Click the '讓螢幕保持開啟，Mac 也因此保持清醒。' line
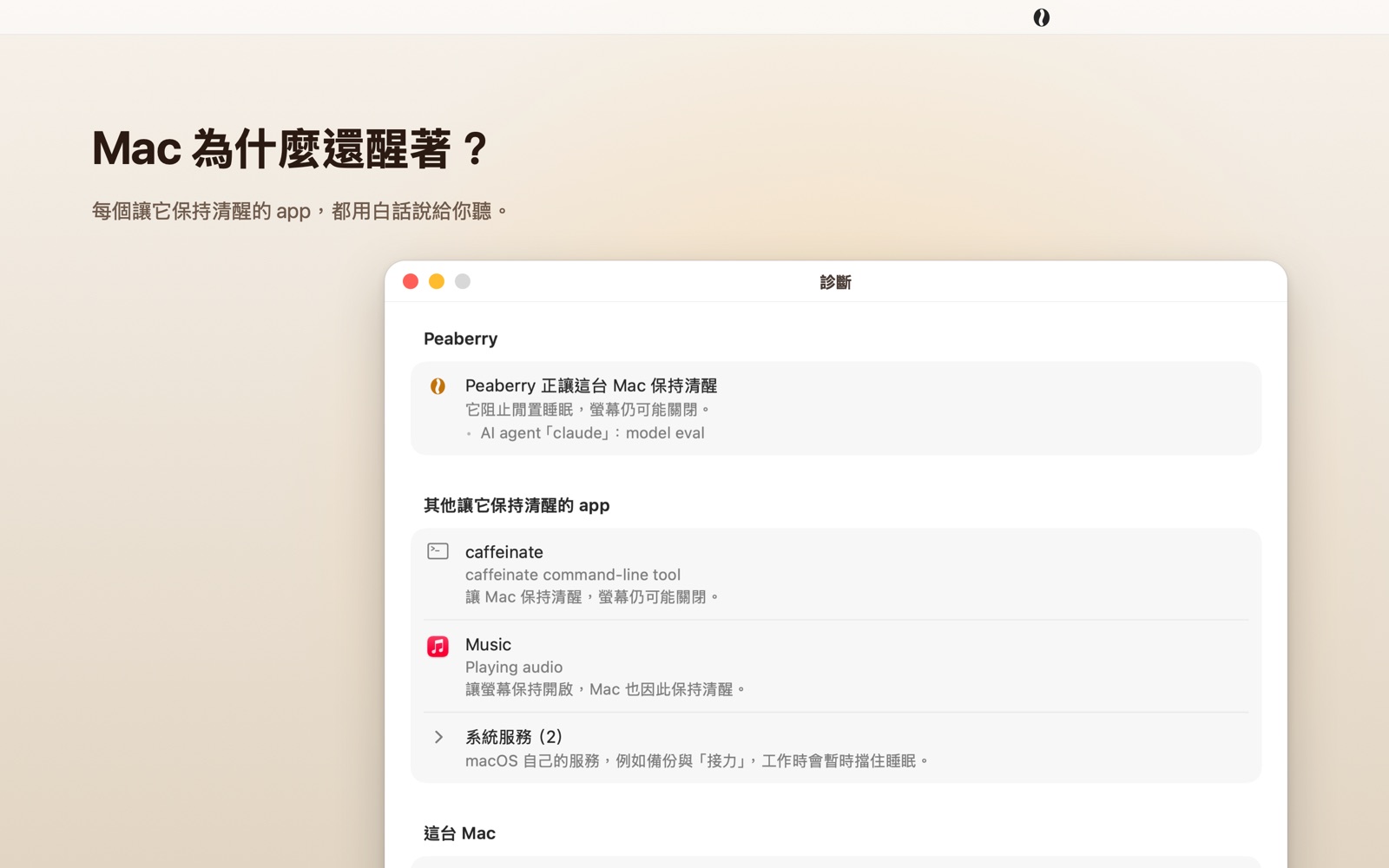 605,689
